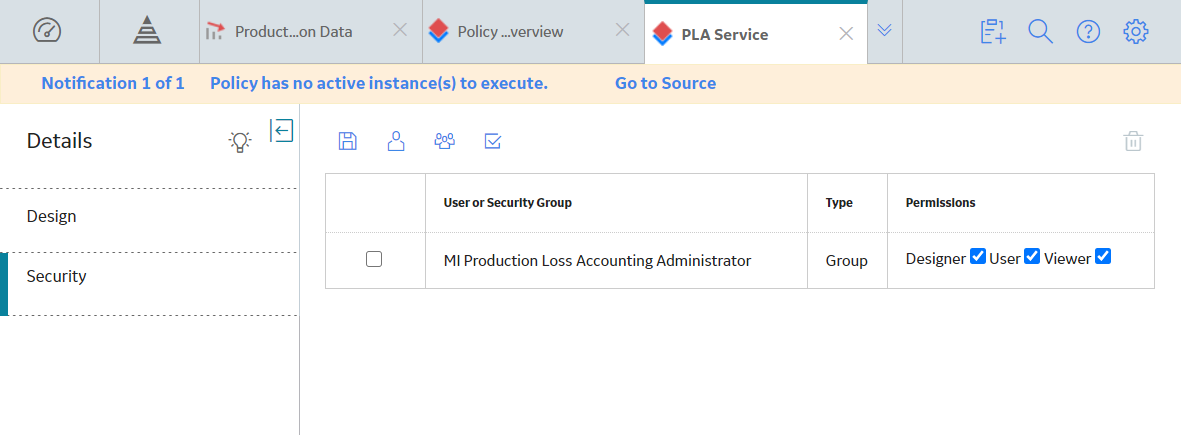Expand the tab overflow double-chevron
This screenshot has width=1181, height=435.
point(884,30)
